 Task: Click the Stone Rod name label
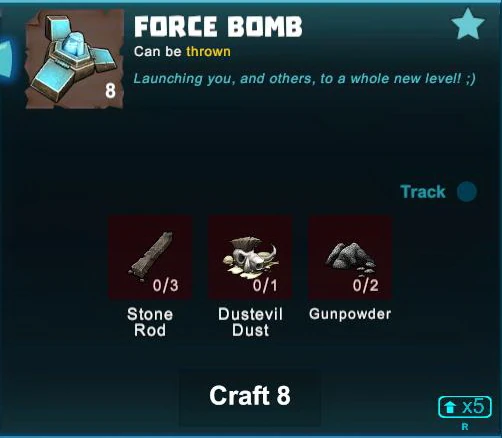(x=150, y=322)
